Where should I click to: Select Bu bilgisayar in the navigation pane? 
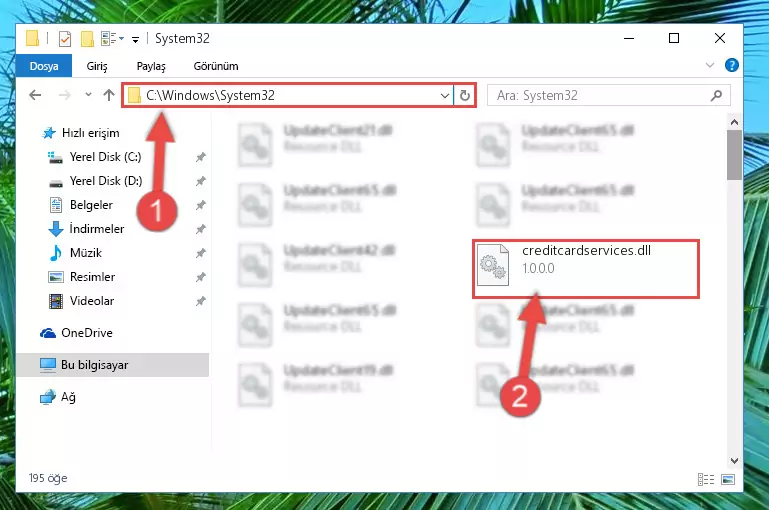pyautogui.click(x=113, y=365)
